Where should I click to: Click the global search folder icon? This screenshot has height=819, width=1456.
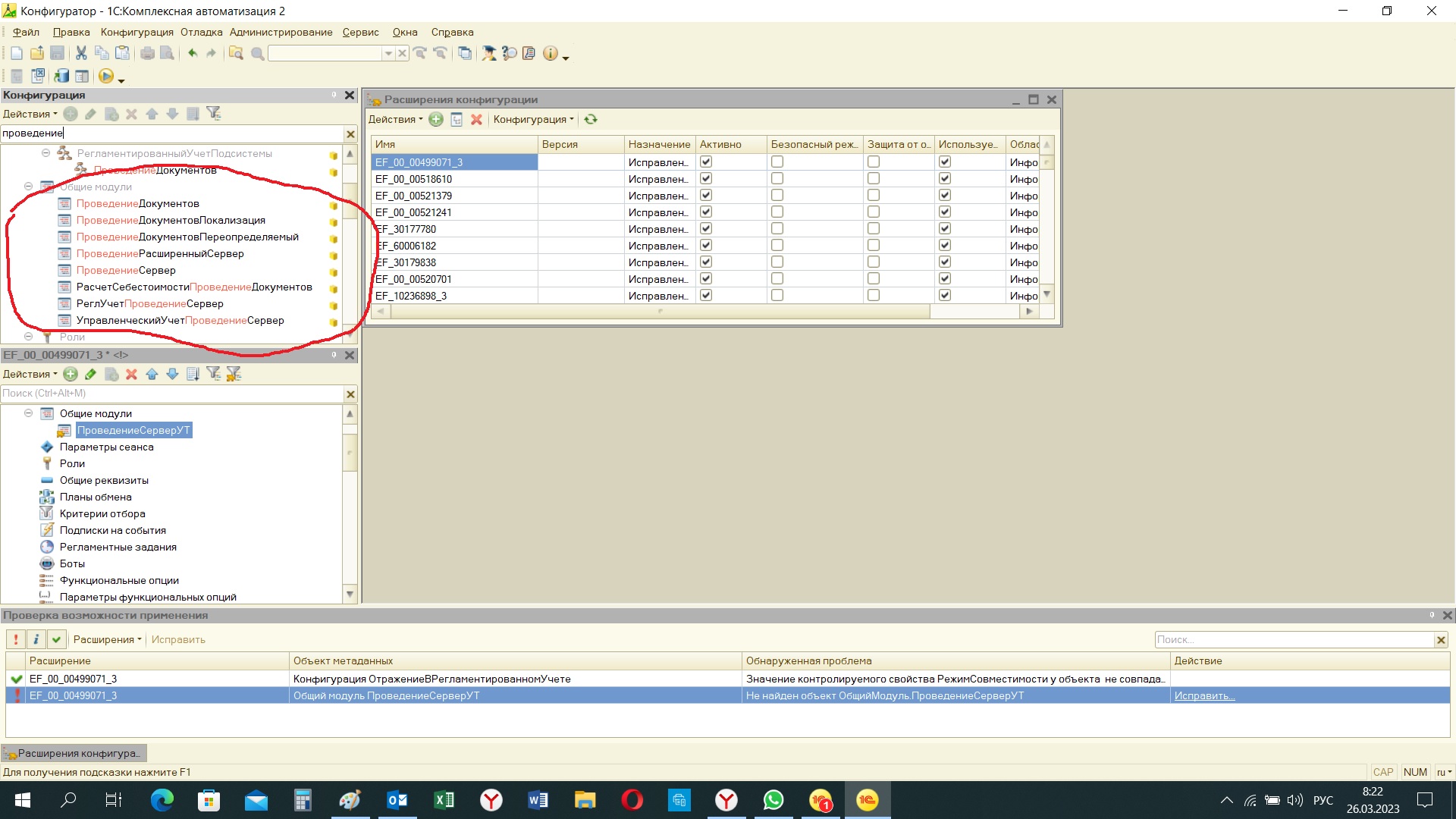click(x=237, y=53)
